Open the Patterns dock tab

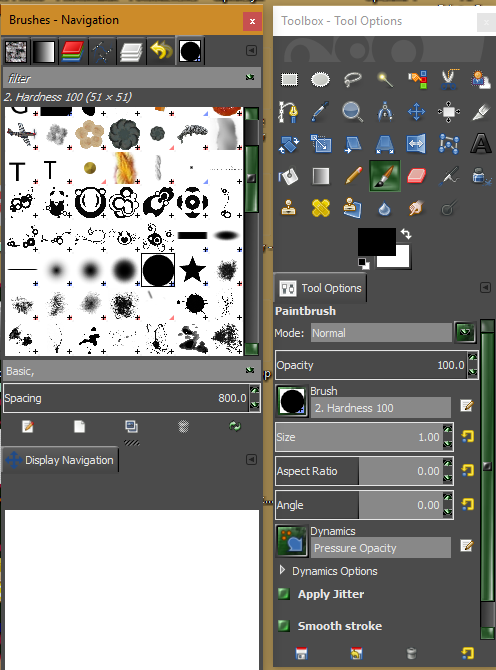[16, 51]
